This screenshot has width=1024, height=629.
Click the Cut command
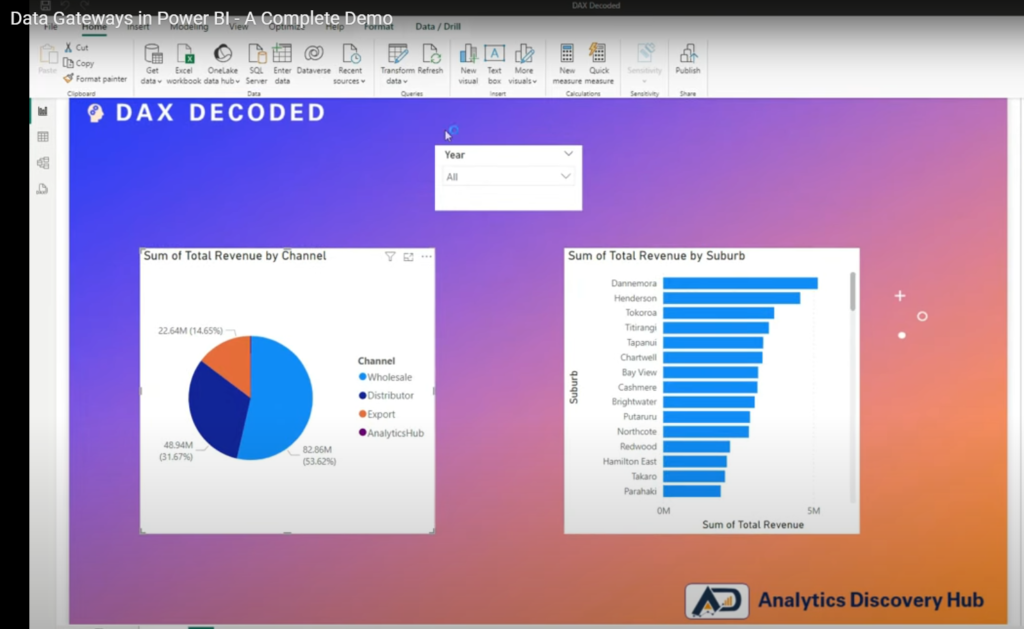76,48
